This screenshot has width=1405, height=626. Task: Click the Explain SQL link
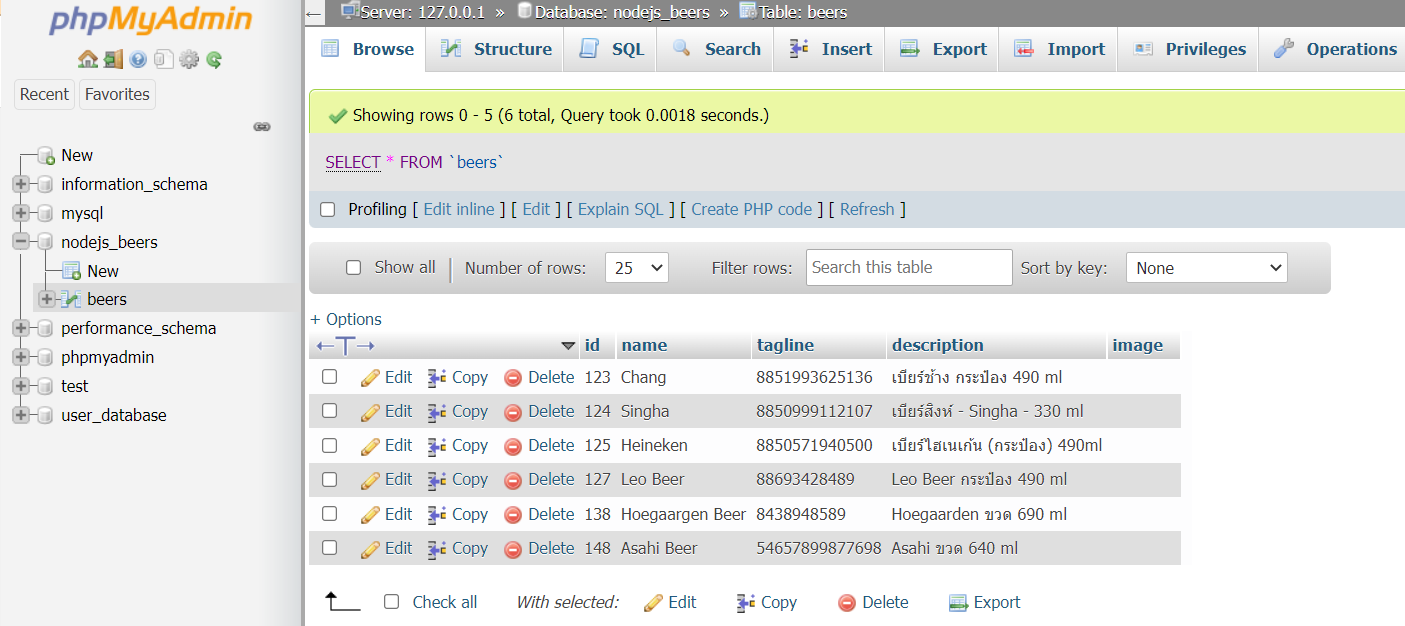pos(620,210)
